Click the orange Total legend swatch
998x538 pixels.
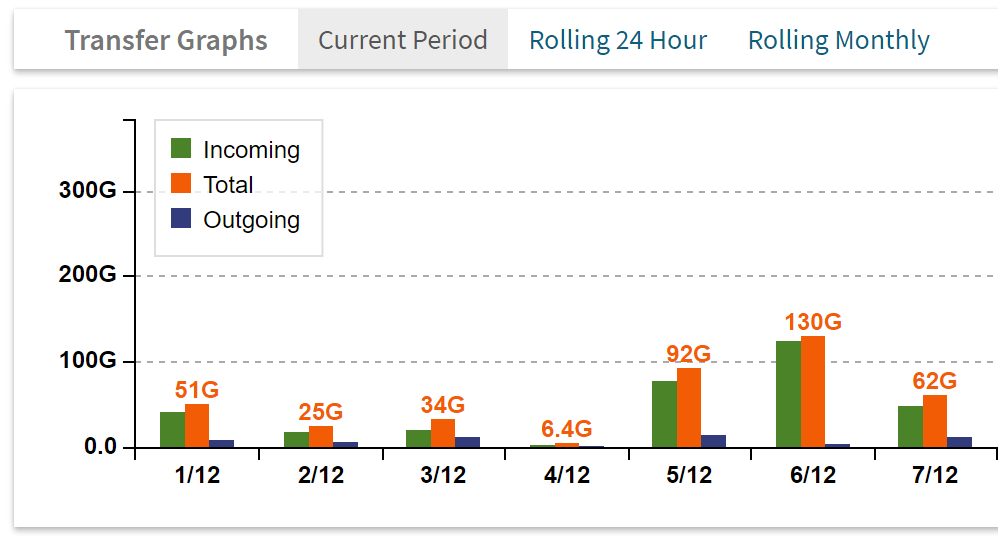(181, 184)
